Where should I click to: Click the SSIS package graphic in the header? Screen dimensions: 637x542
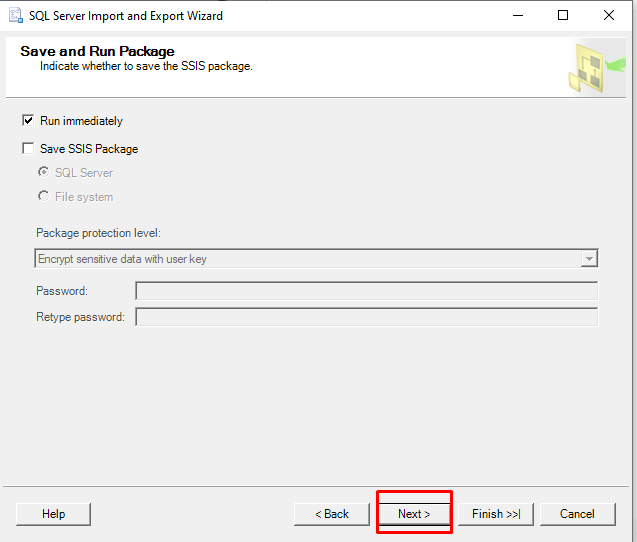point(596,68)
